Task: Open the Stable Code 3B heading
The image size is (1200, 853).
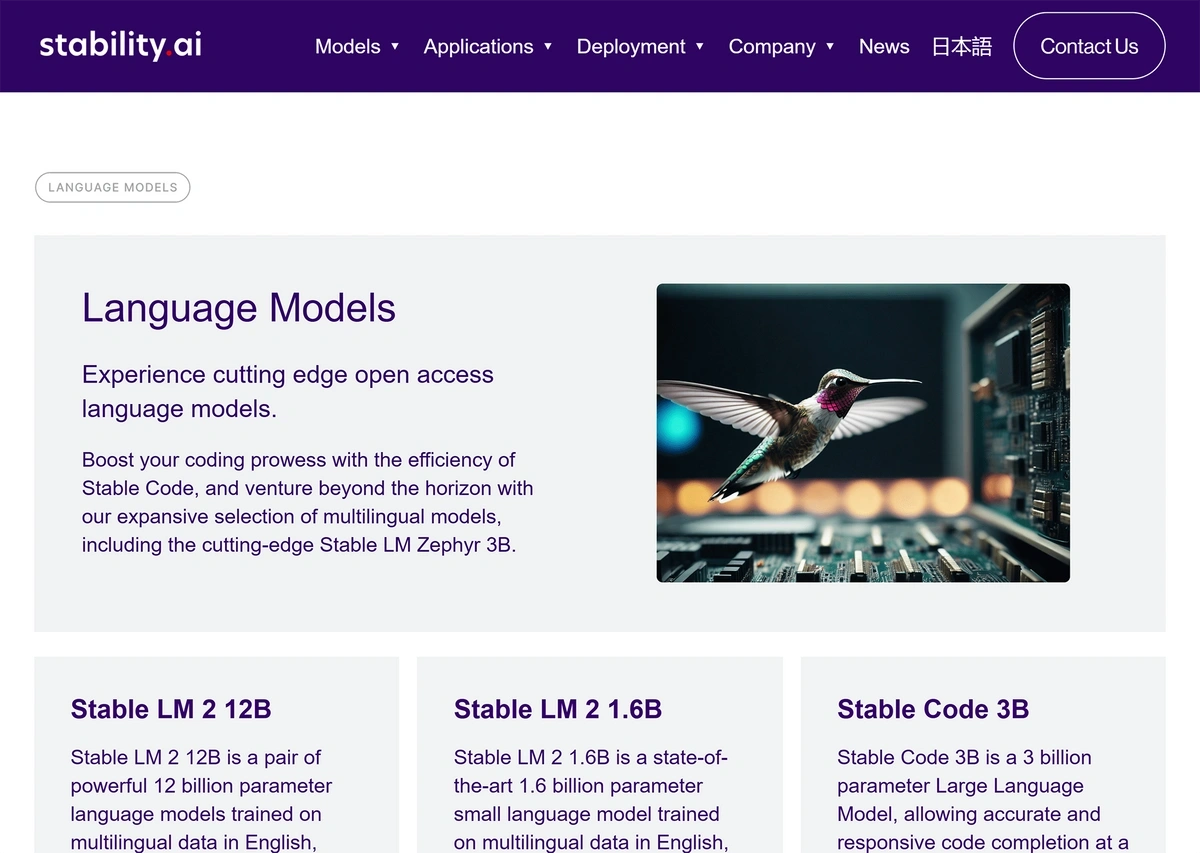Action: pos(933,709)
